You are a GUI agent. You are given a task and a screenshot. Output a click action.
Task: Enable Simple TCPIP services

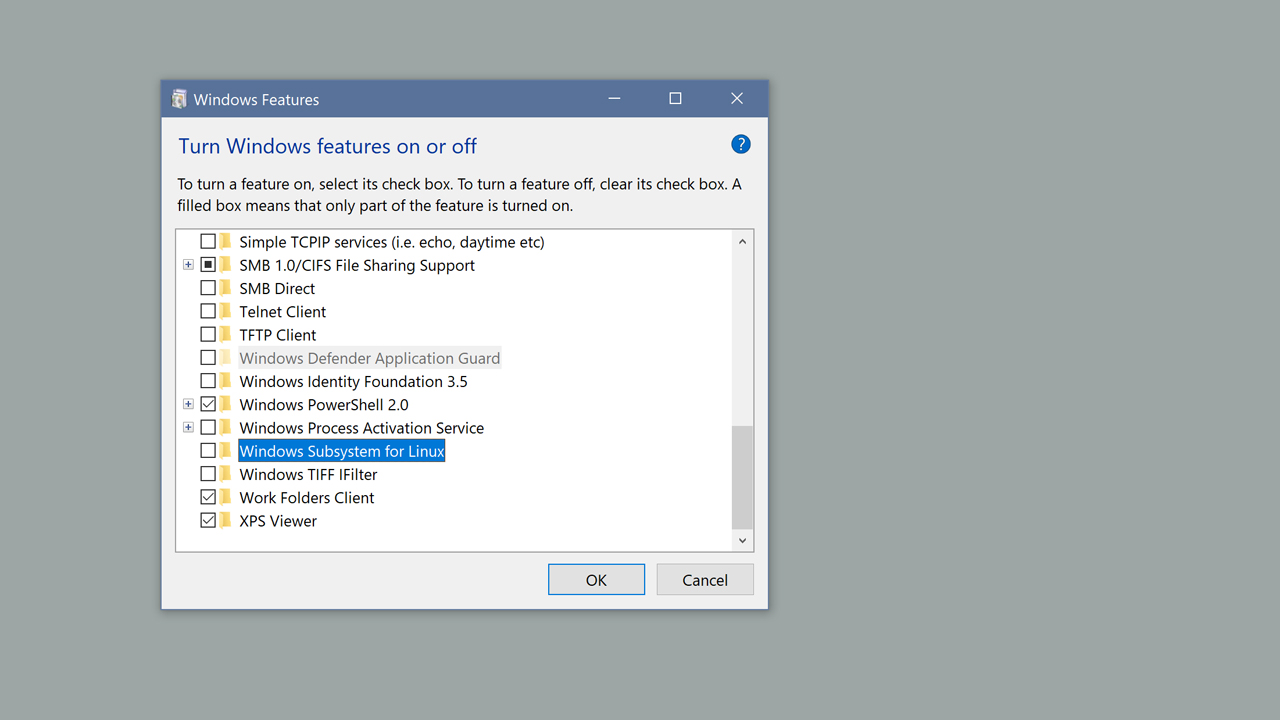[208, 241]
